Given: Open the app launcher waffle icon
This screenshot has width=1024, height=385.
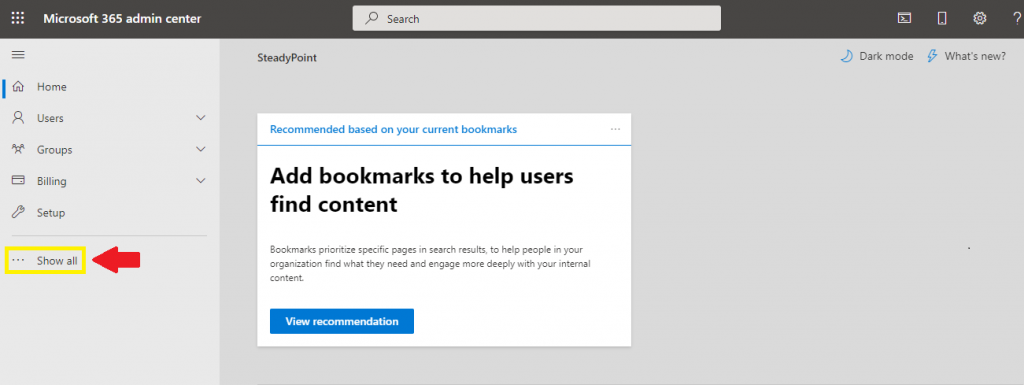Looking at the screenshot, I should pyautogui.click(x=18, y=18).
